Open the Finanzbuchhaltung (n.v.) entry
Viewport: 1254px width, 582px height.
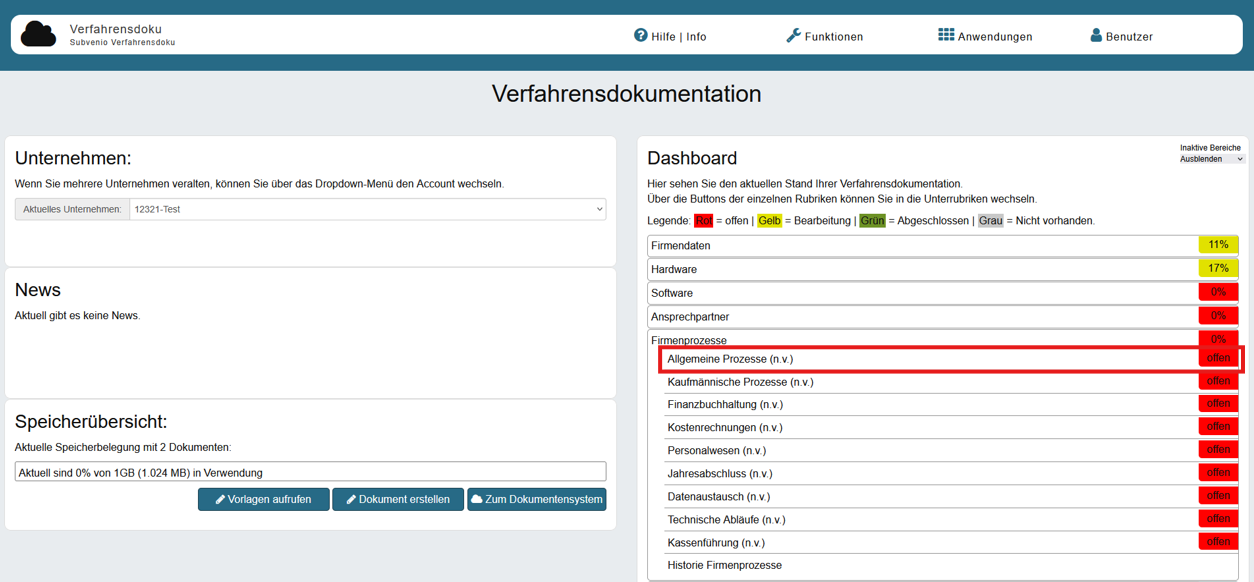point(951,405)
